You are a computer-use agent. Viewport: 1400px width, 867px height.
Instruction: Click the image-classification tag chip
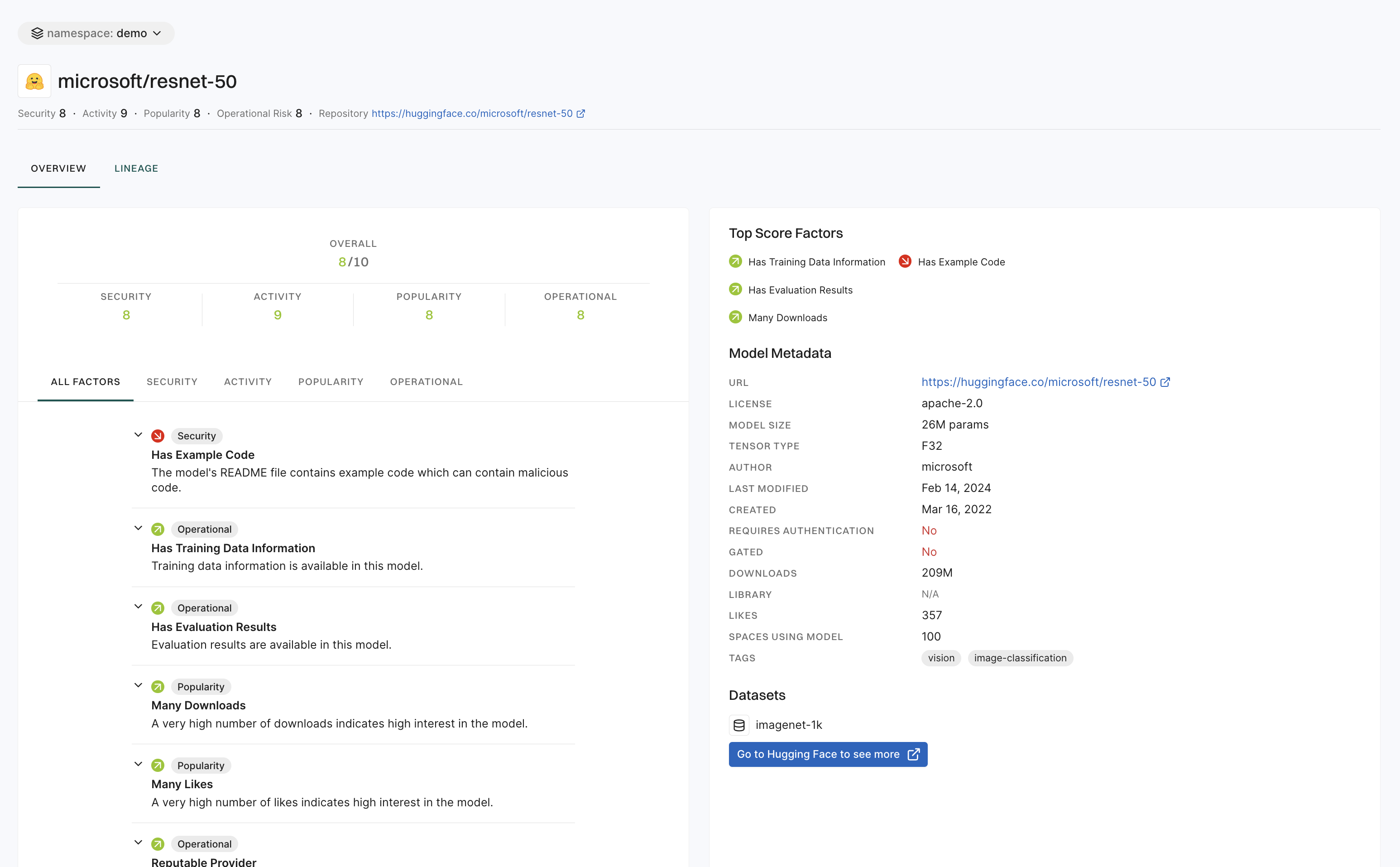coord(1020,658)
